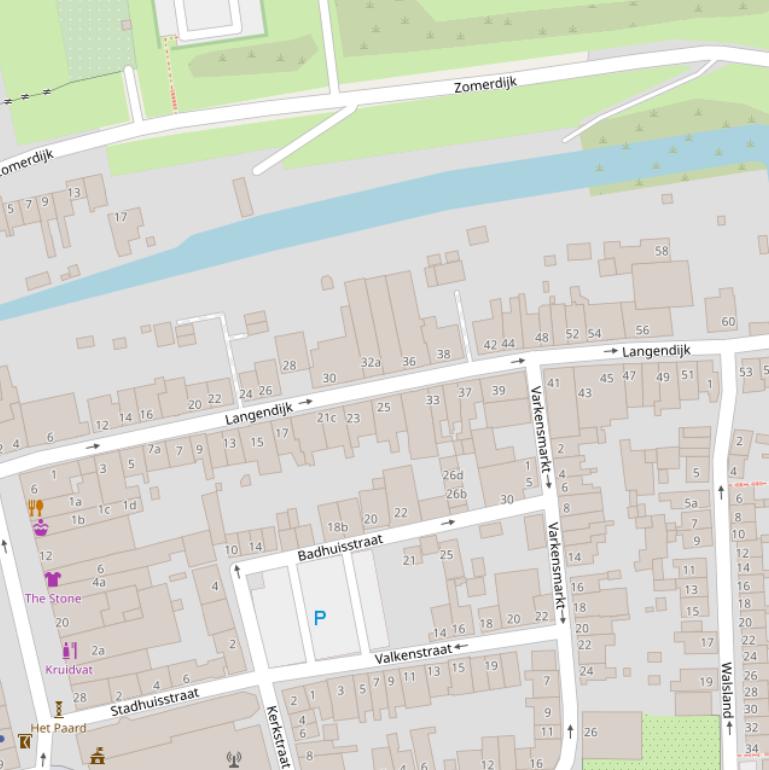
Task: Click the clothing shirt icon above The Stone
Action: [x=52, y=579]
